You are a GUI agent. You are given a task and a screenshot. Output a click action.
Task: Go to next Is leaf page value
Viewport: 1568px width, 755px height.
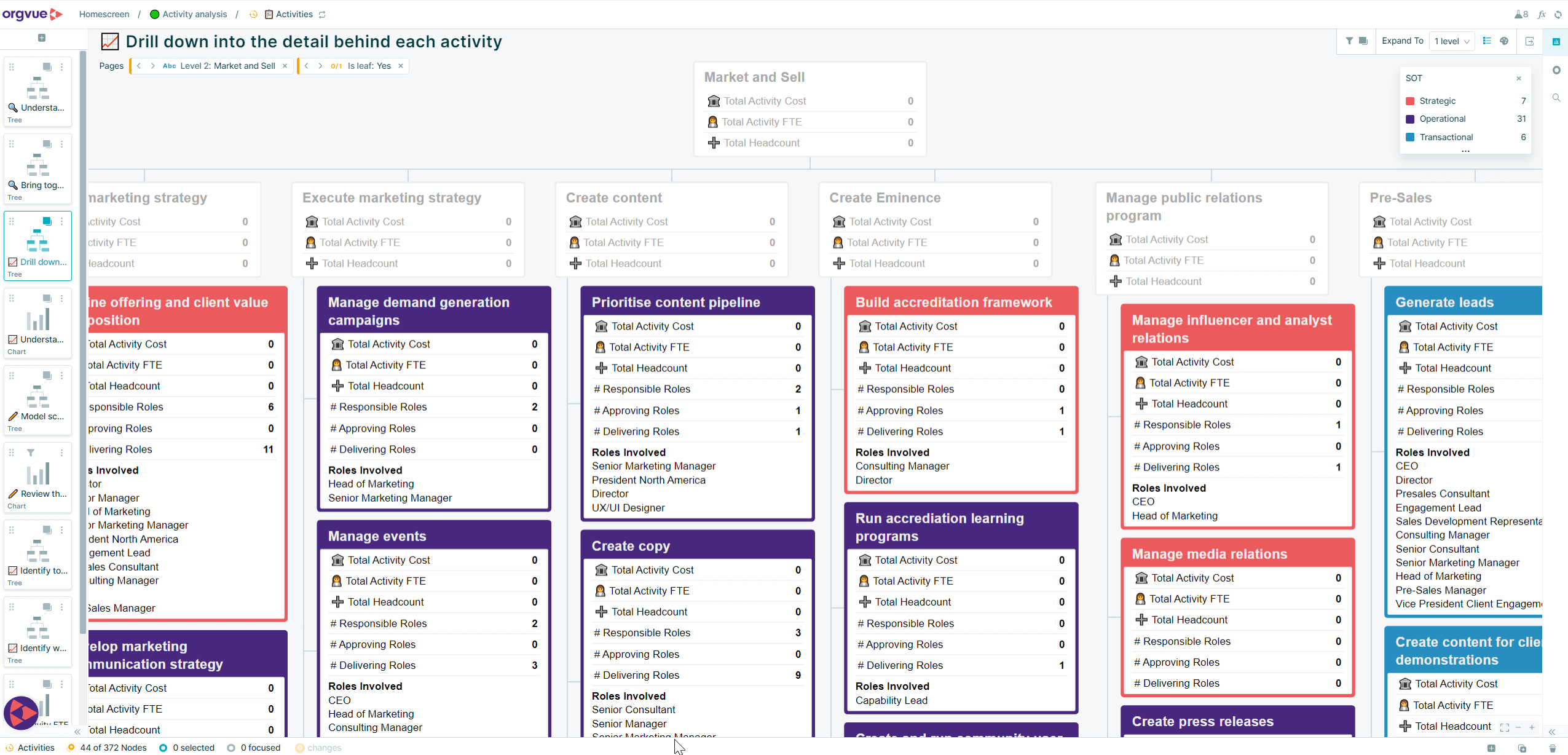(x=320, y=66)
